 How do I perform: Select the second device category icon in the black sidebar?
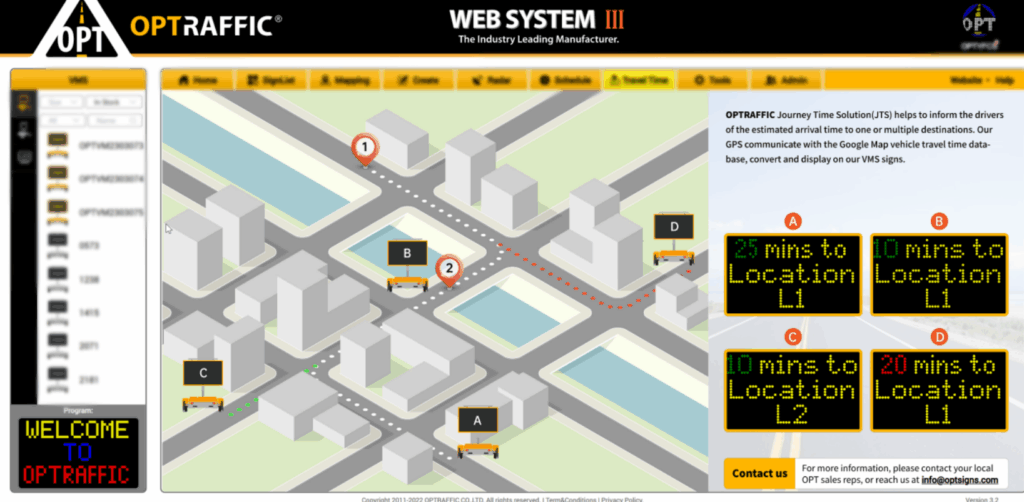click(24, 129)
